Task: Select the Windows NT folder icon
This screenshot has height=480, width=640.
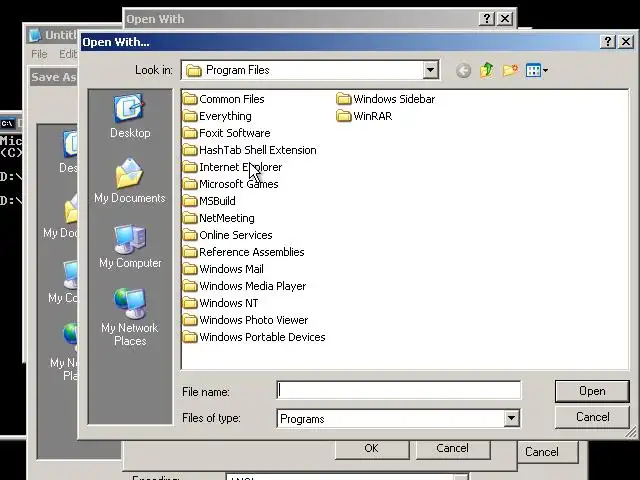Action: pos(190,303)
